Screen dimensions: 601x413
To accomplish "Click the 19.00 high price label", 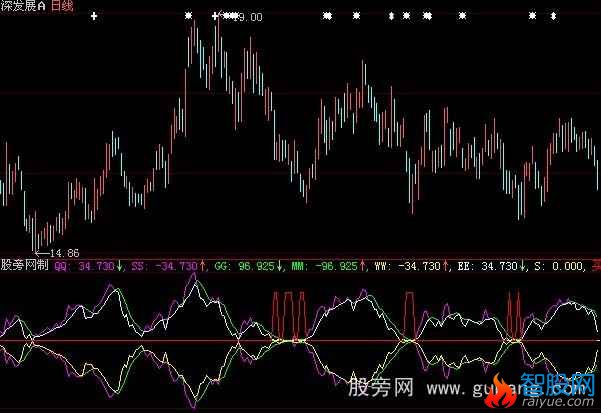I will click(x=250, y=17).
